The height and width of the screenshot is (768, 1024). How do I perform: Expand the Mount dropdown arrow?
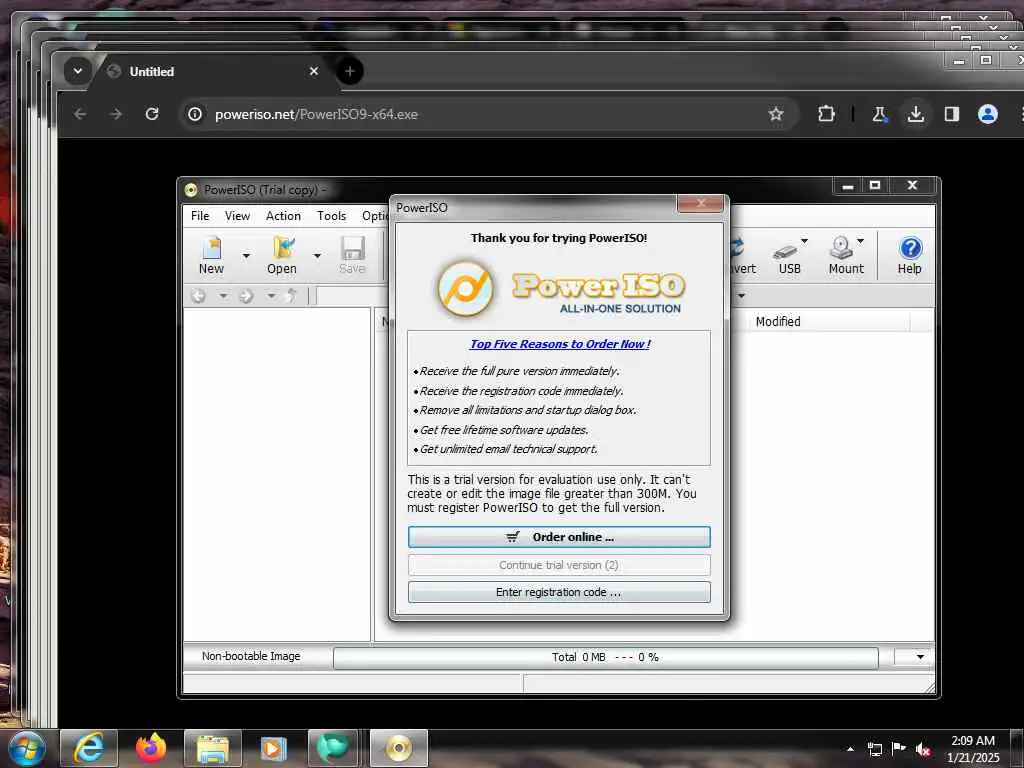[861, 241]
